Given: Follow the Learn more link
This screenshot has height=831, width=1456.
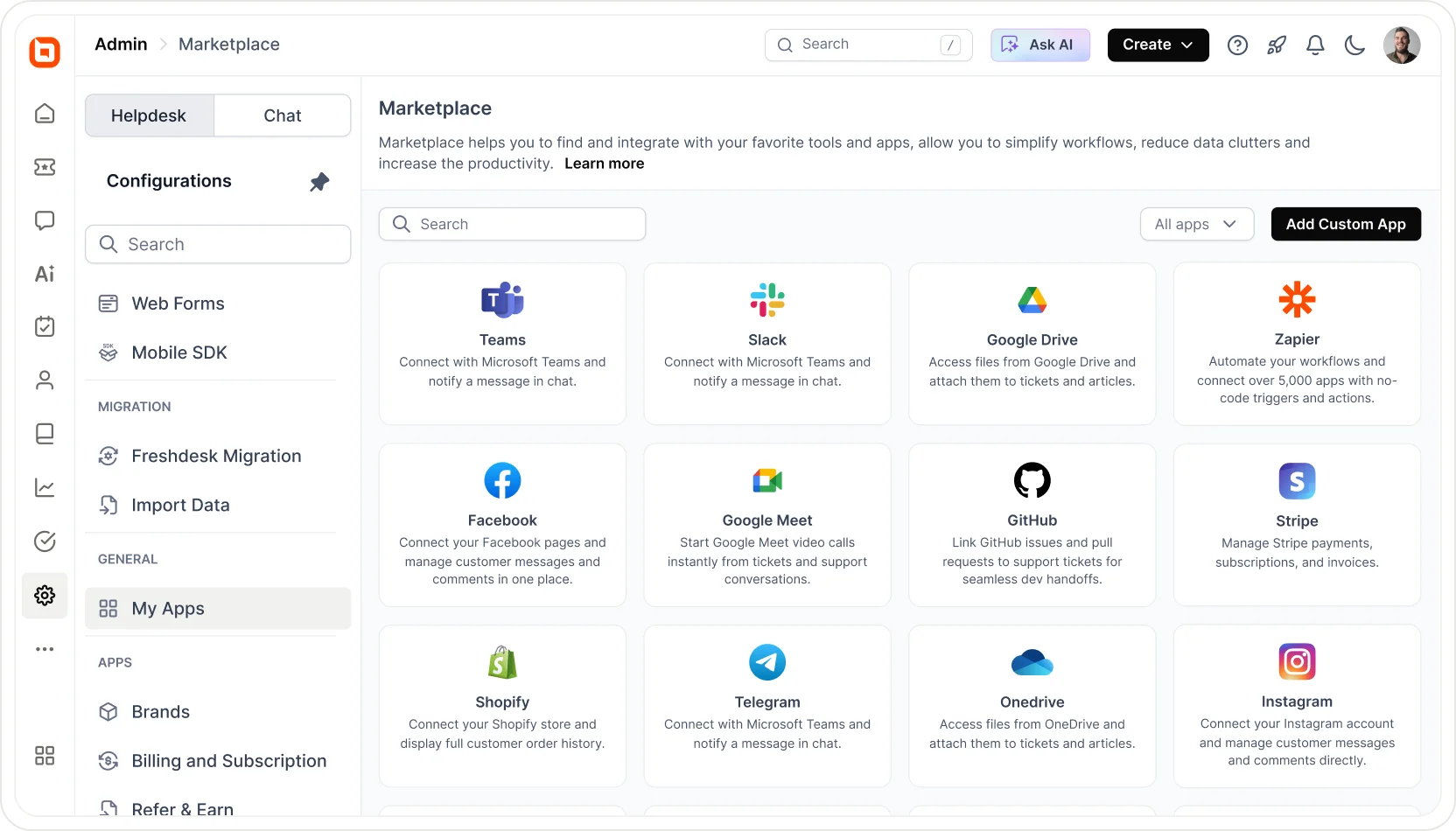Looking at the screenshot, I should point(604,164).
